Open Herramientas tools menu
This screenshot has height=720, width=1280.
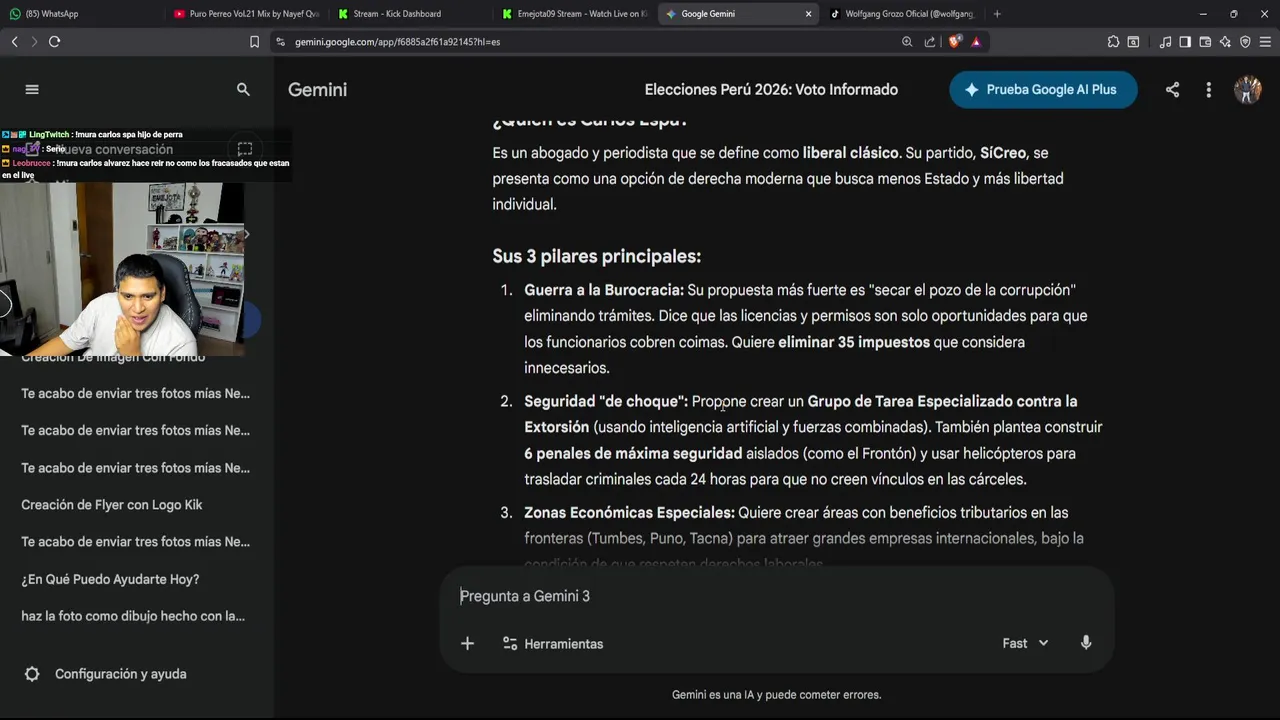[553, 643]
